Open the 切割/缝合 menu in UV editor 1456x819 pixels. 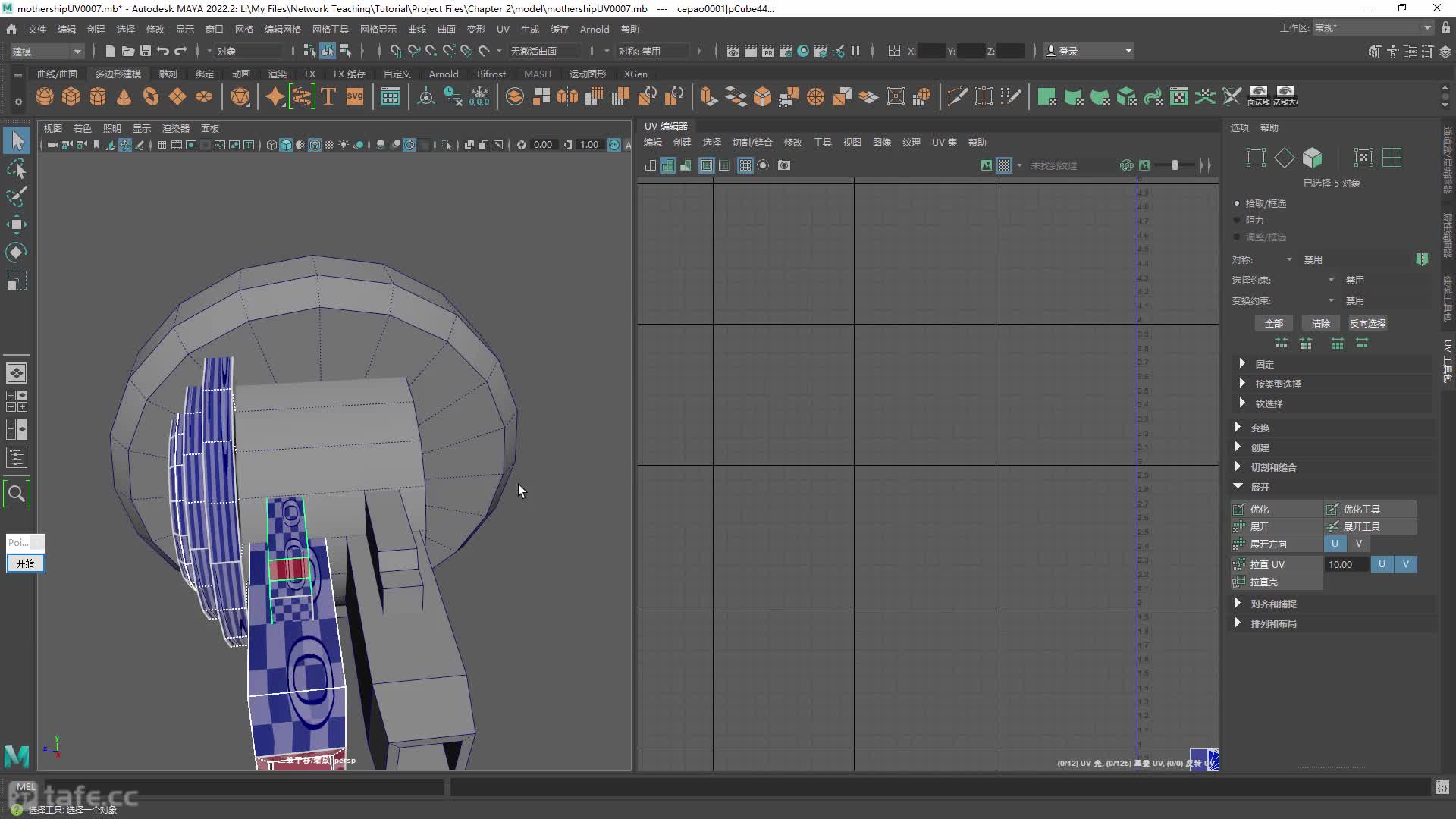click(752, 142)
